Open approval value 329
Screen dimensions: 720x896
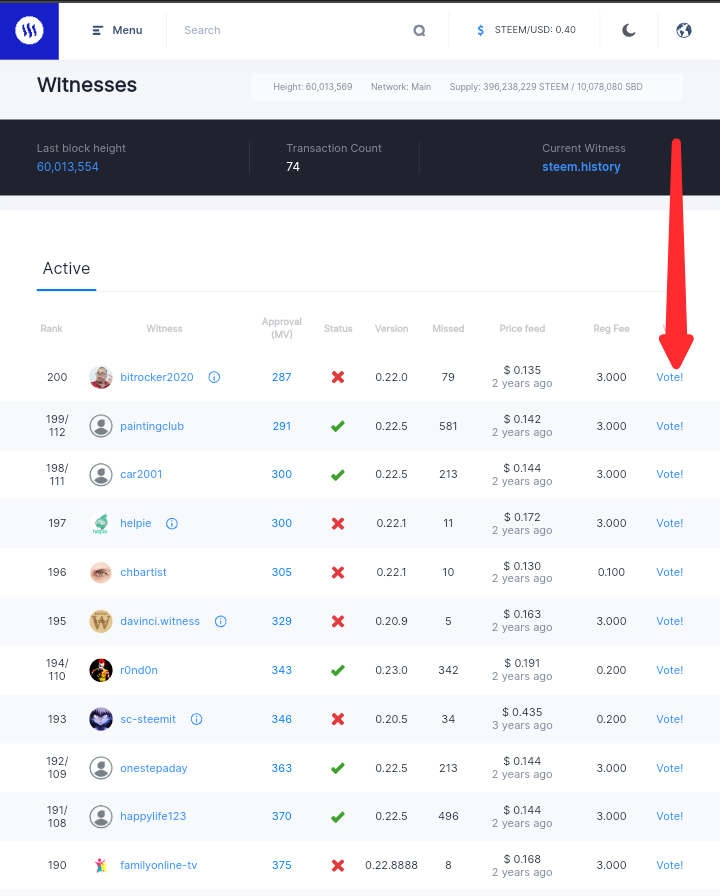282,621
